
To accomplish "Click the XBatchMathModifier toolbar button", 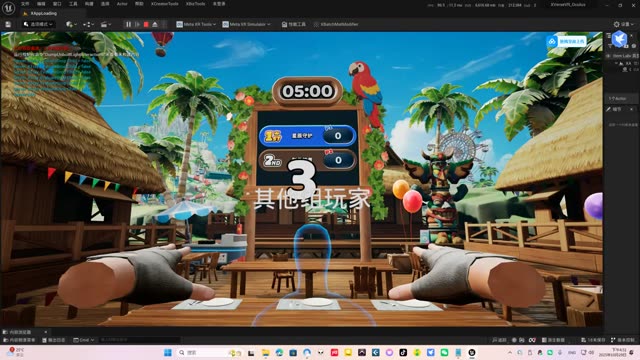I will tap(336, 24).
